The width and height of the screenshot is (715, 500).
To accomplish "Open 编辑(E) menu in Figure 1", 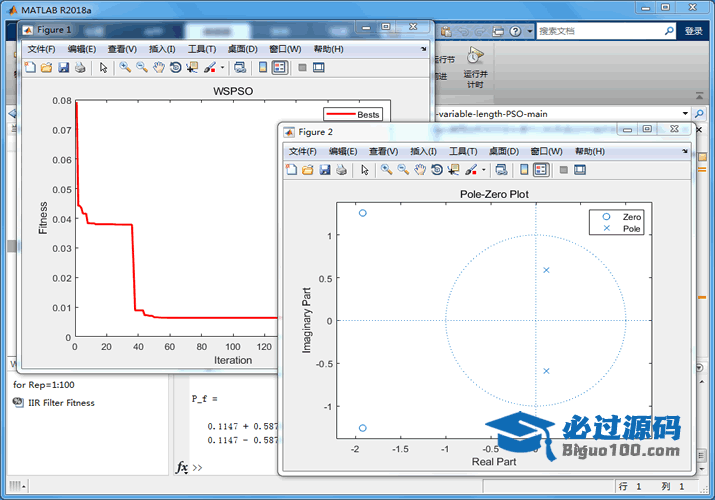I will tap(82, 49).
